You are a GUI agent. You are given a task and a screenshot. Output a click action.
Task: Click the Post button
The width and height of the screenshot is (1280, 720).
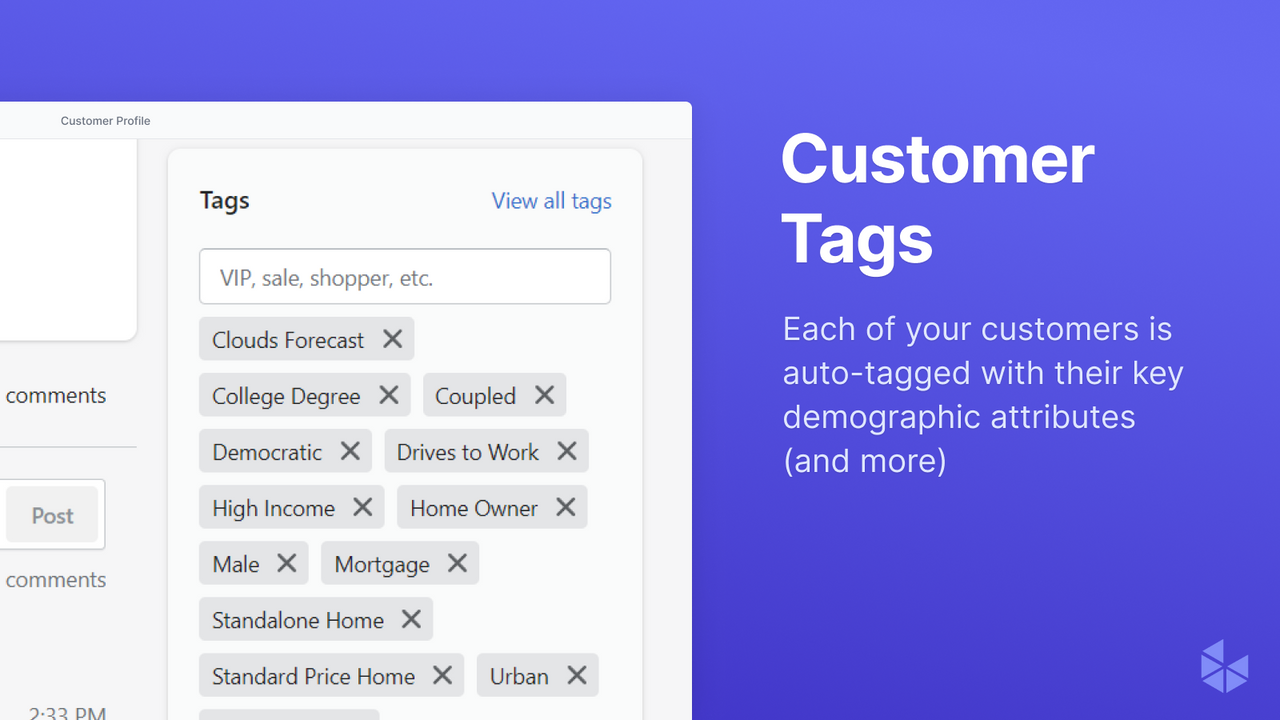(52, 515)
